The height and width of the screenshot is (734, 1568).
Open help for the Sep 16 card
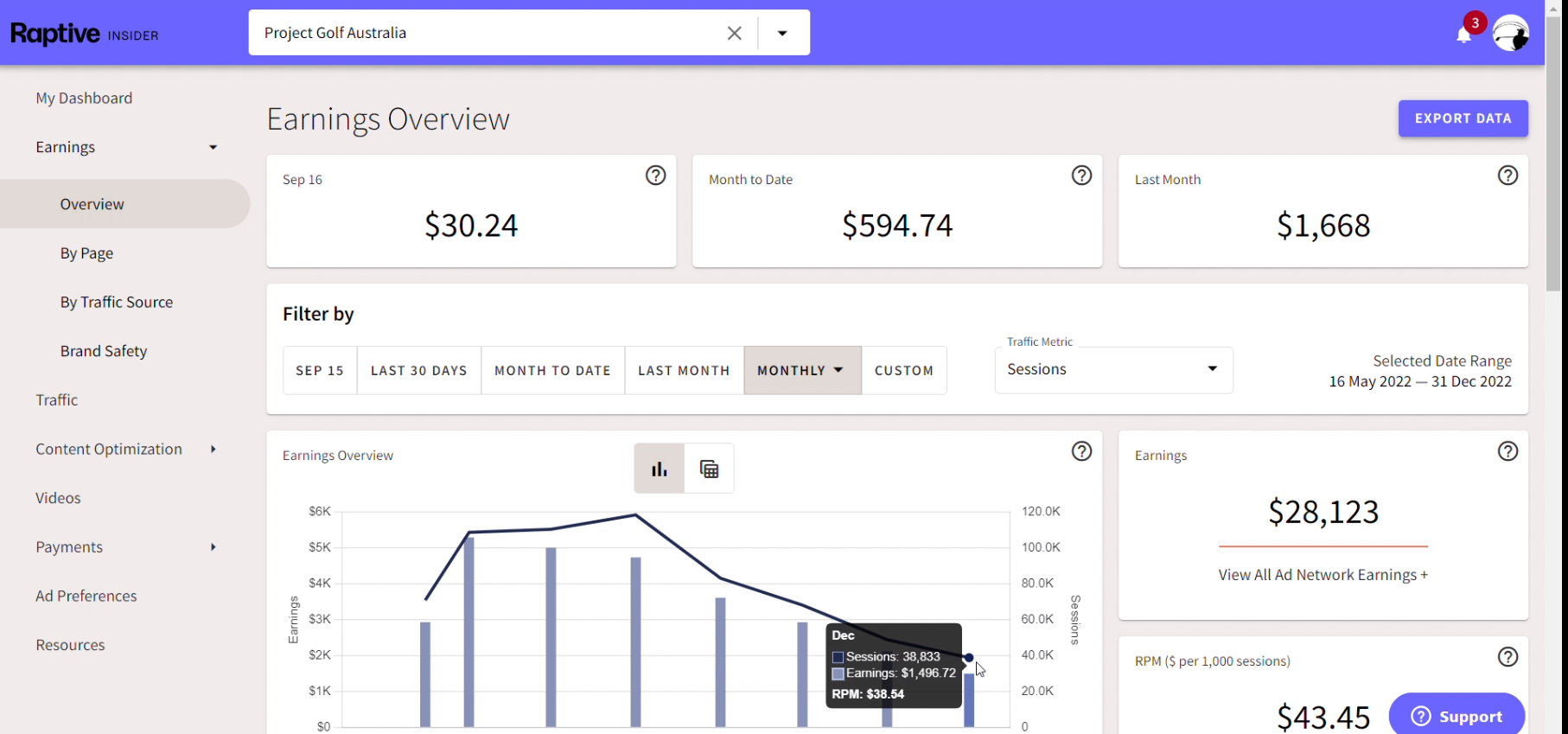pyautogui.click(x=656, y=176)
